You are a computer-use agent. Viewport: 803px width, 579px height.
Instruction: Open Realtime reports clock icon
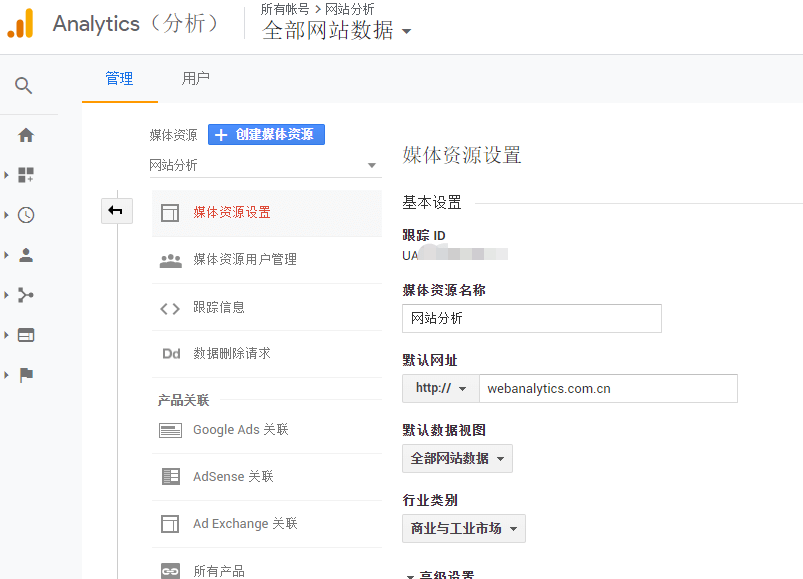tap(26, 215)
